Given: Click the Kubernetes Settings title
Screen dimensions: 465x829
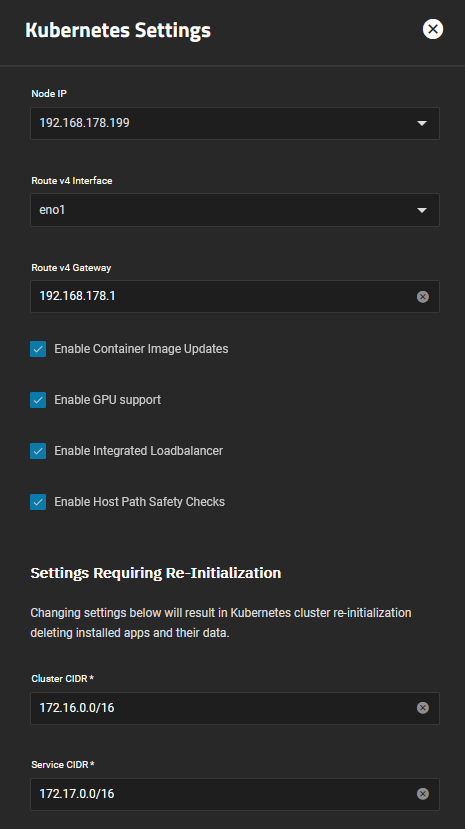Looking at the screenshot, I should pos(118,30).
